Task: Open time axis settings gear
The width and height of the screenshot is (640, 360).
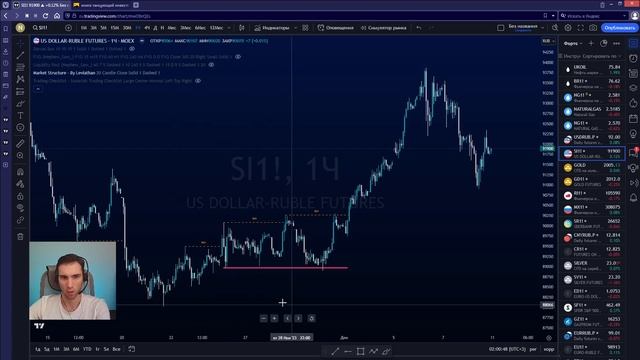Action: tap(549, 338)
